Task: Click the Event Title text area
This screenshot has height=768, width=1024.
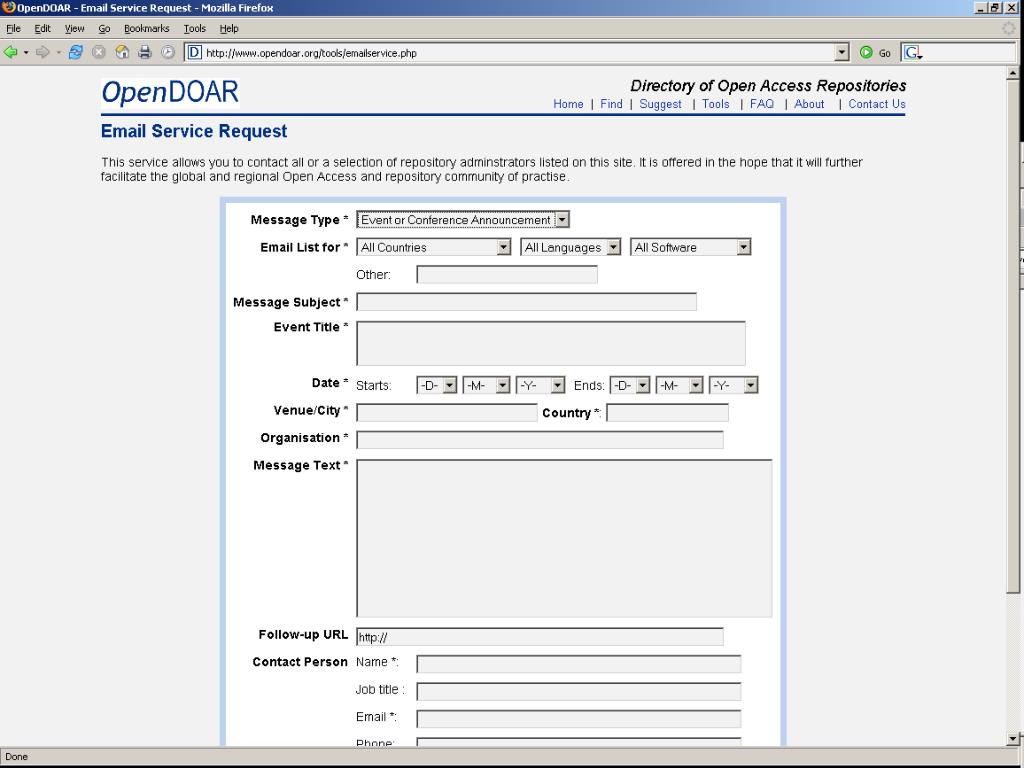Action: [551, 343]
